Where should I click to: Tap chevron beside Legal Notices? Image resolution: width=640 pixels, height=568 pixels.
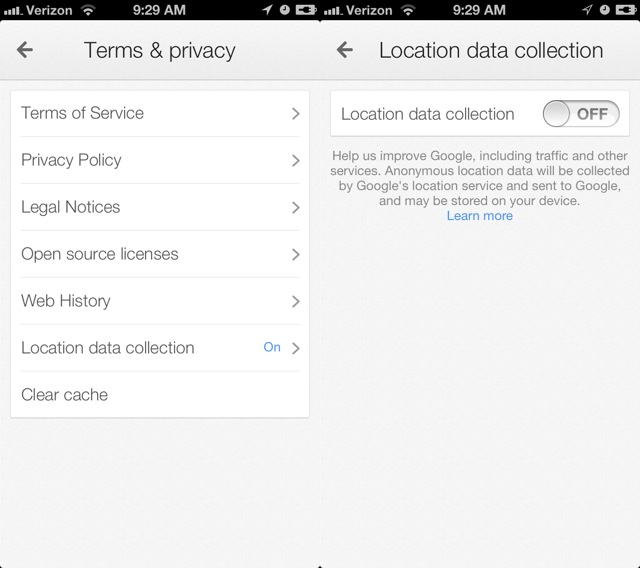[x=296, y=207]
